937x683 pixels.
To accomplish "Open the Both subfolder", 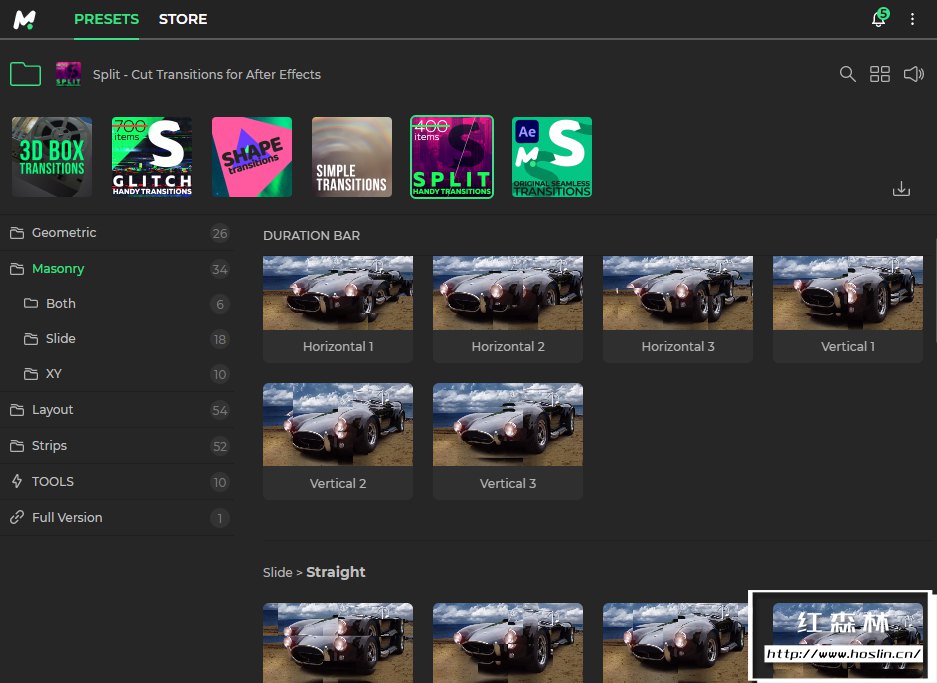I will pos(117,304).
